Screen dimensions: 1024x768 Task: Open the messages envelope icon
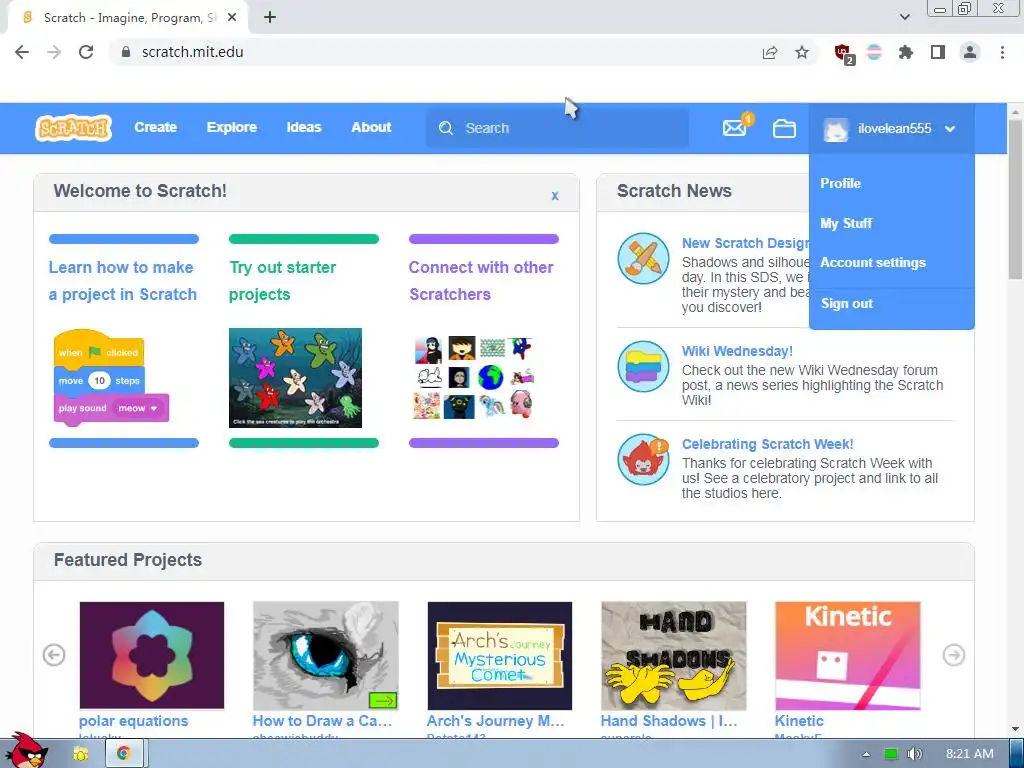point(735,128)
